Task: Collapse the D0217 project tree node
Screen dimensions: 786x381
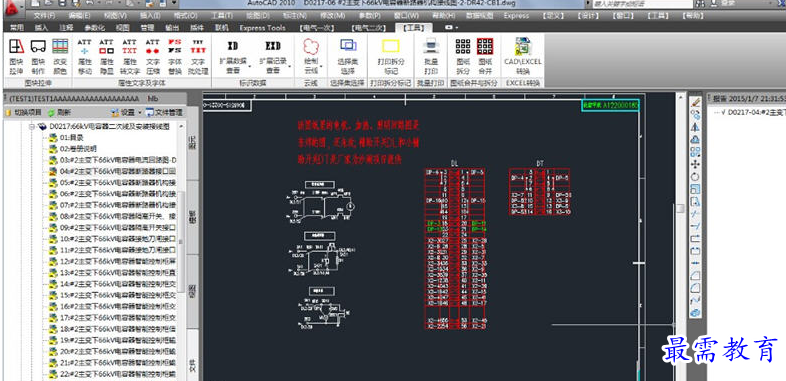Action: (33, 127)
